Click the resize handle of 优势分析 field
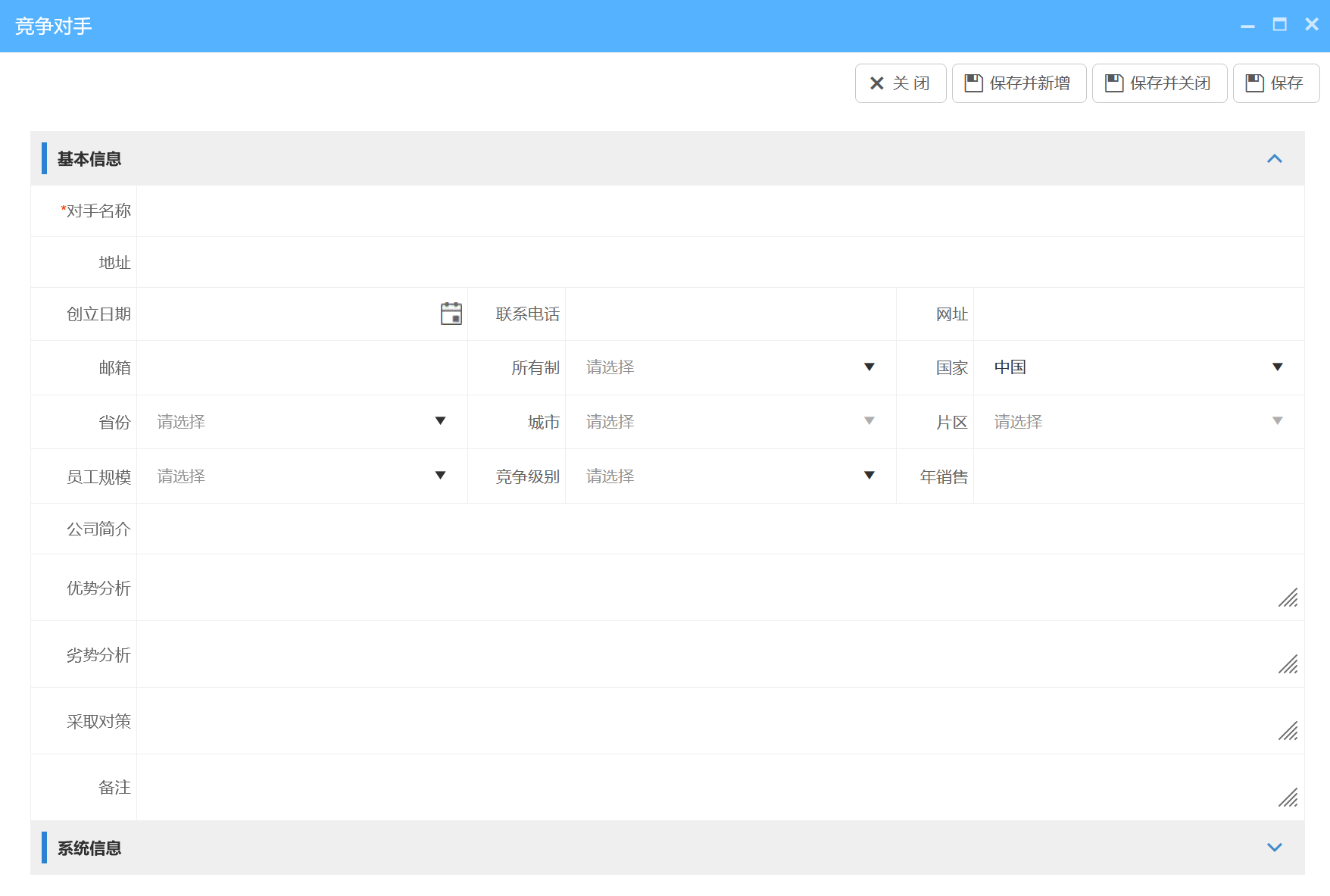1330x896 pixels. (x=1289, y=598)
